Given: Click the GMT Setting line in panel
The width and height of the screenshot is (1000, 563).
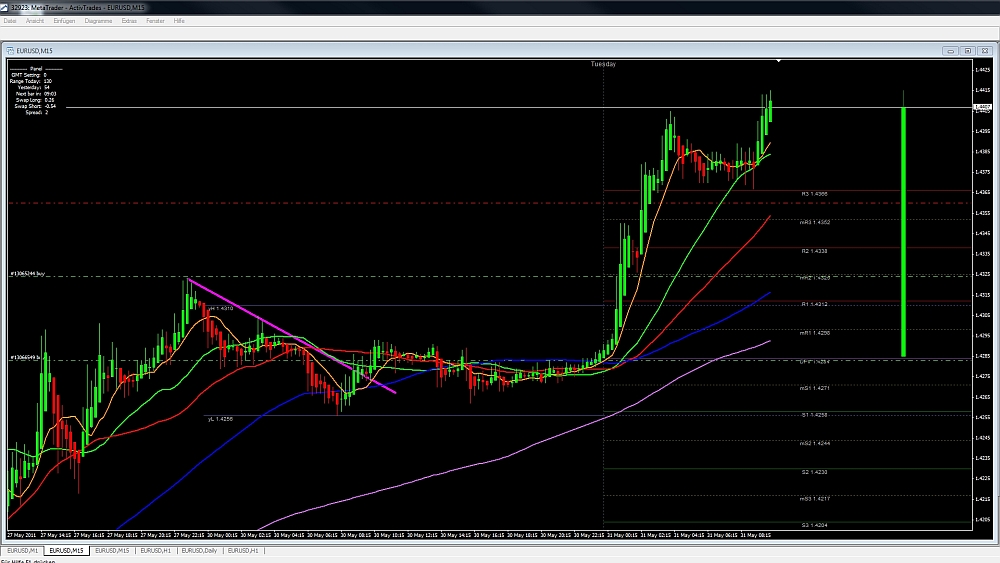Looking at the screenshot, I should coord(29,75).
